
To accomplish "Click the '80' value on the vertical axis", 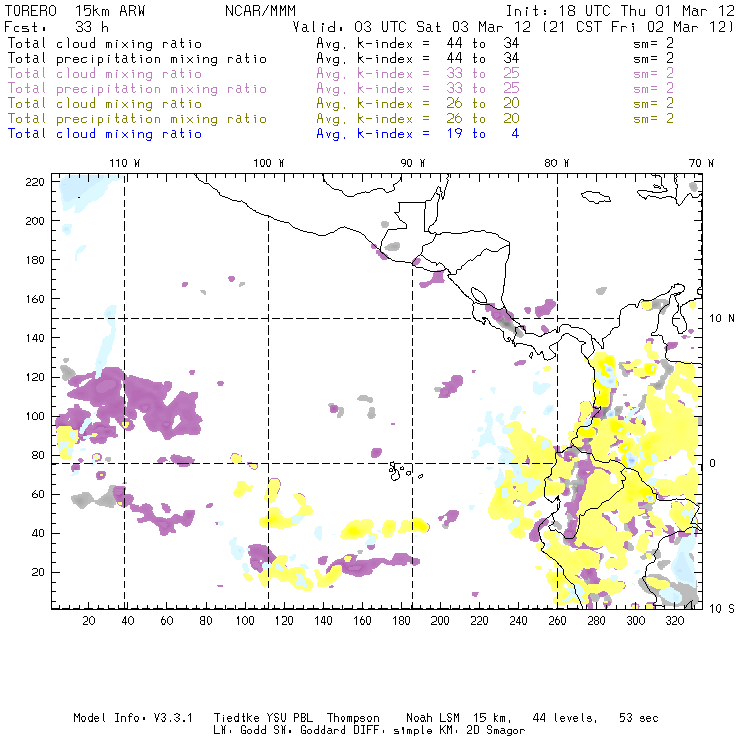I will click(38, 455).
